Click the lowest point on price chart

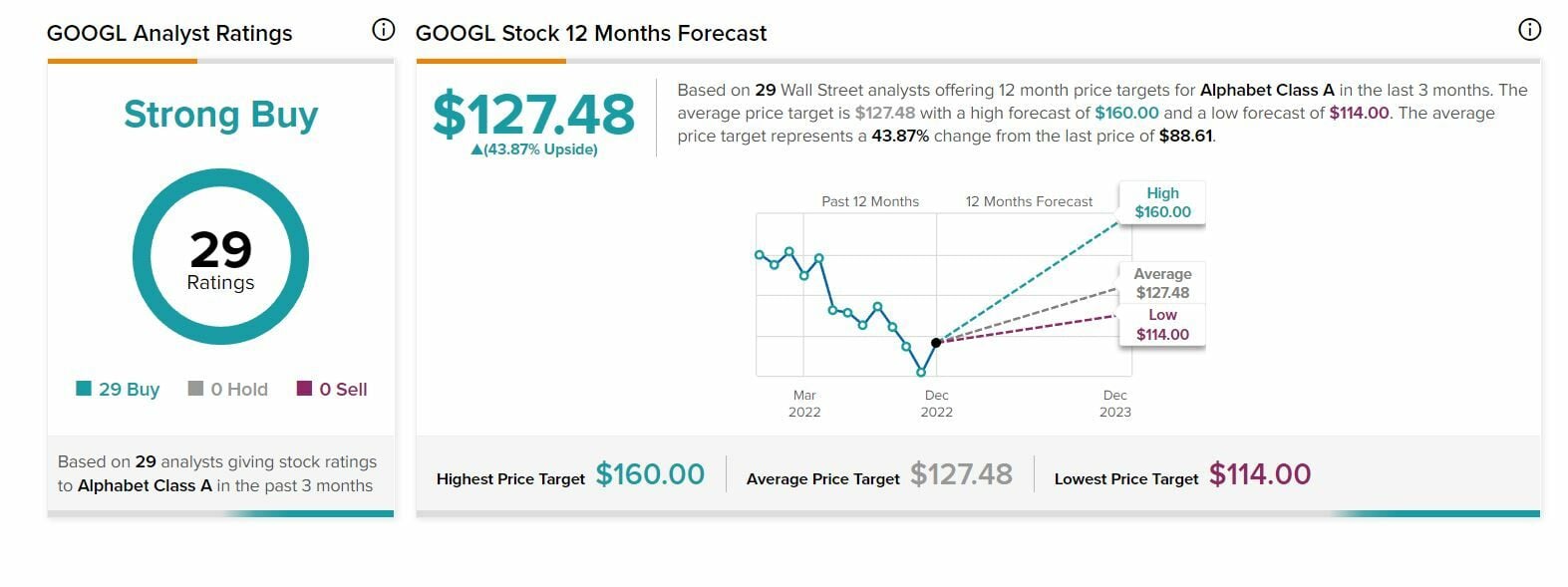coord(921,373)
